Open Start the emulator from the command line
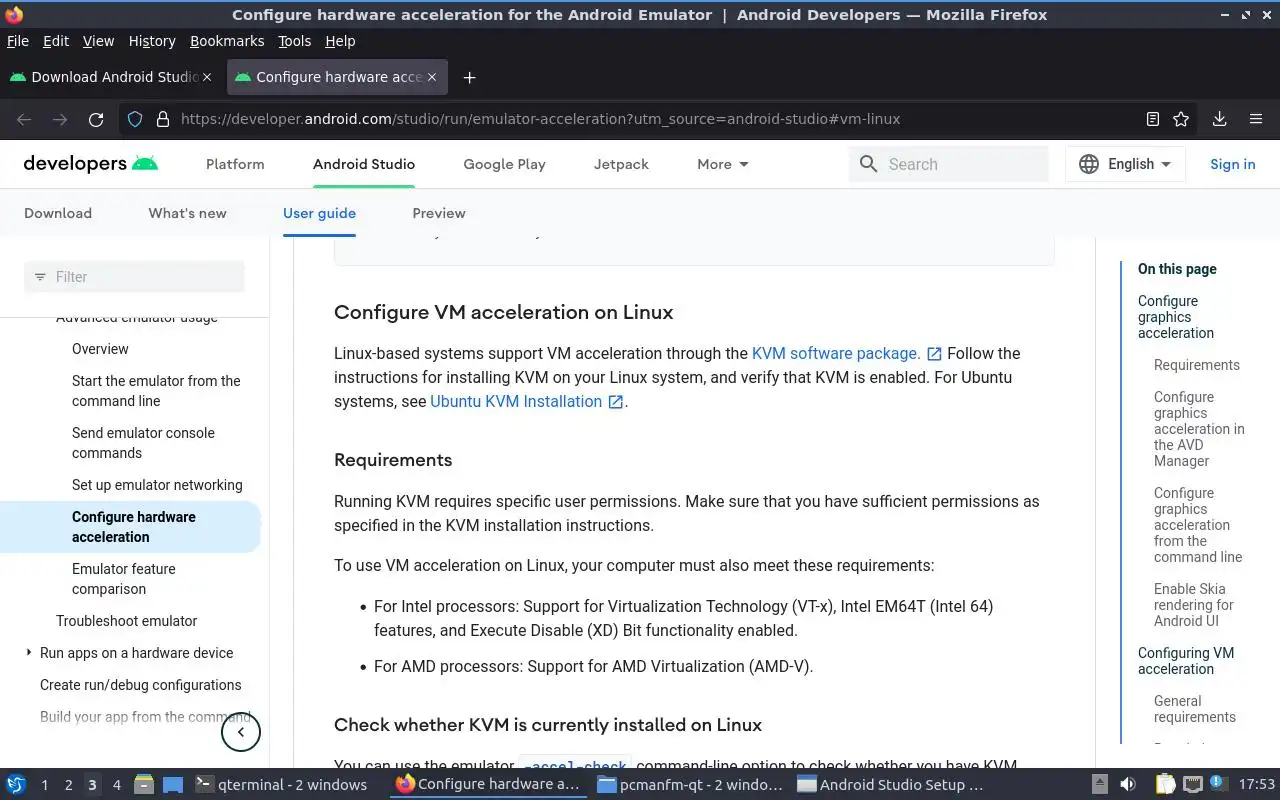 point(156,391)
